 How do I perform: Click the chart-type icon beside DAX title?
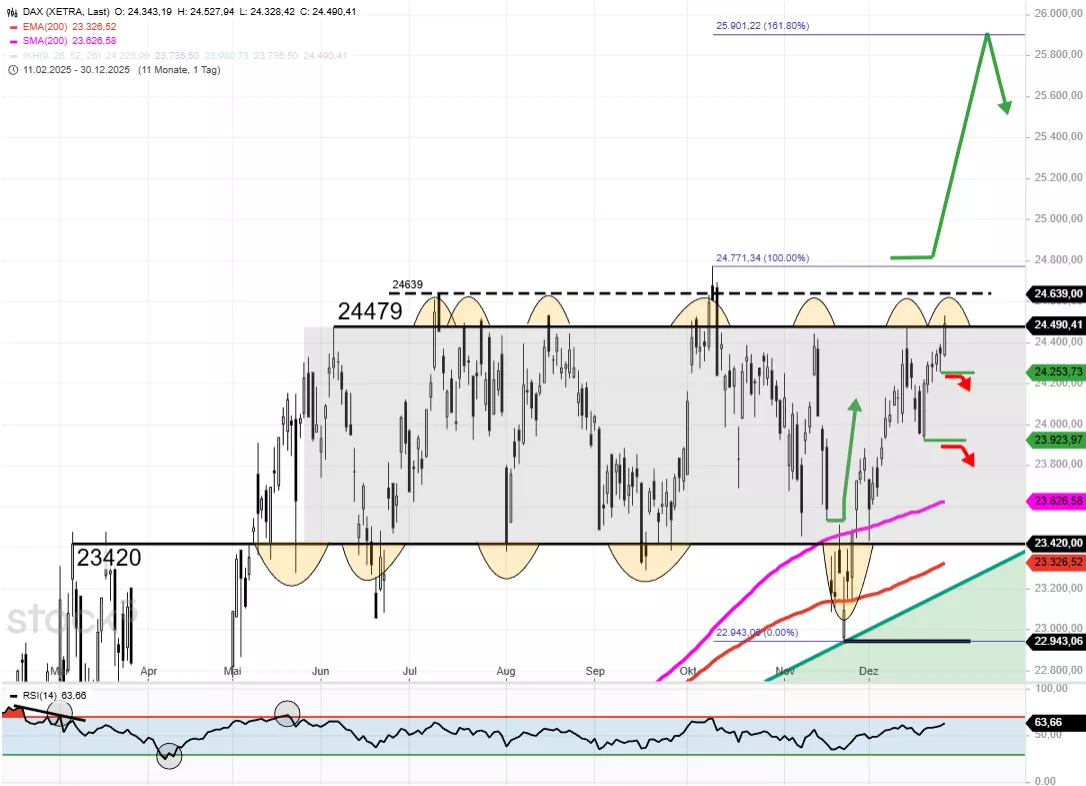[x=12, y=12]
